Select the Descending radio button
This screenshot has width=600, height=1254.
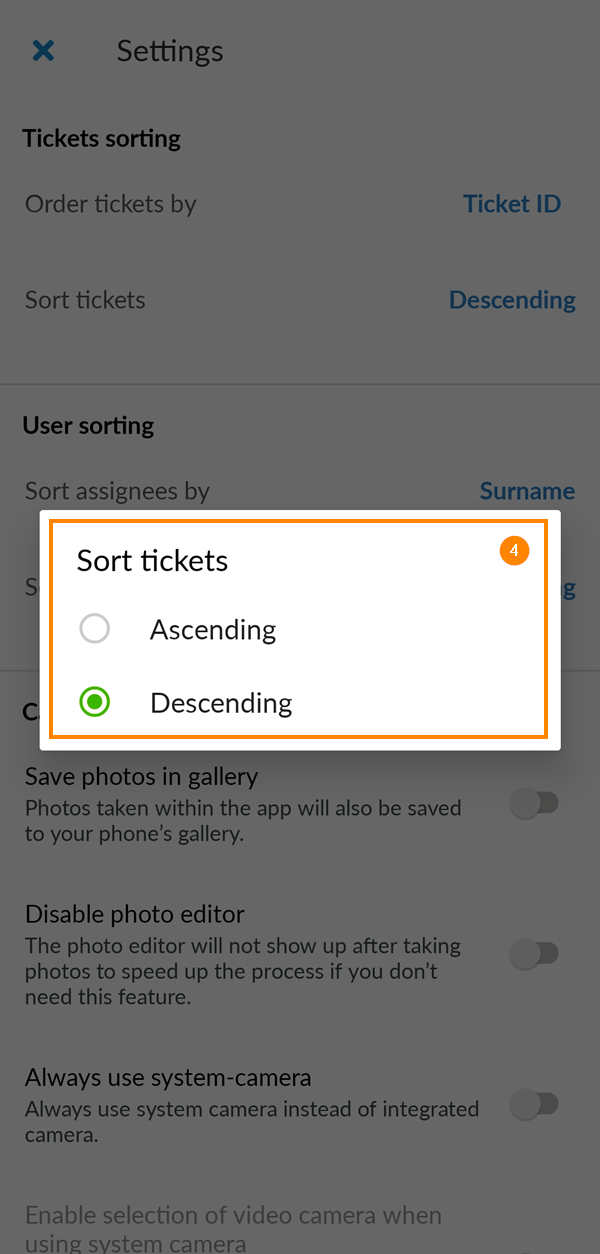pos(94,701)
